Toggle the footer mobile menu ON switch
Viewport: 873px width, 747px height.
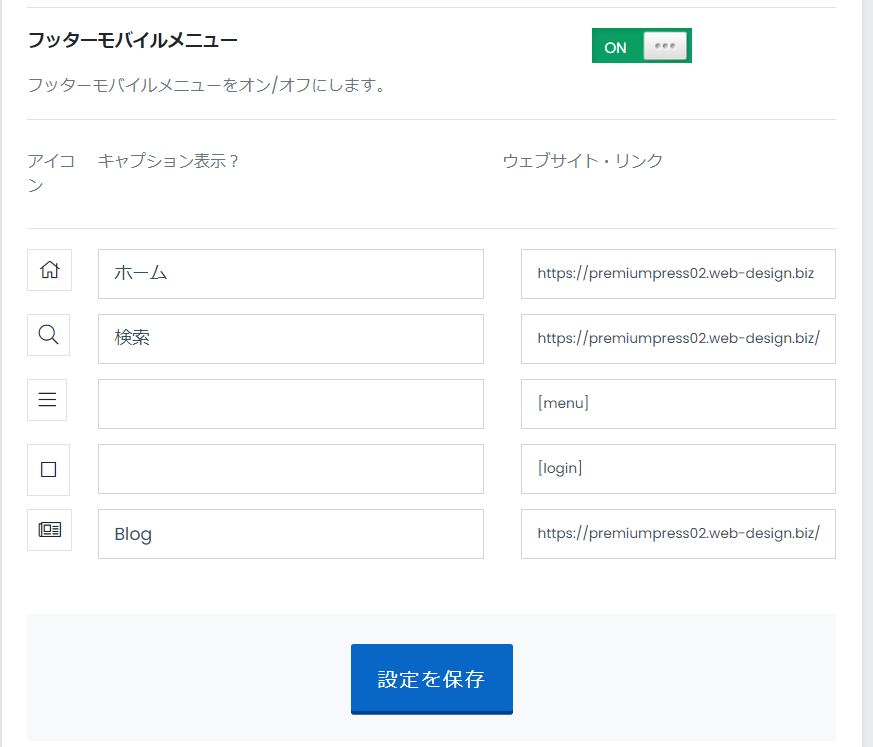tap(641, 46)
